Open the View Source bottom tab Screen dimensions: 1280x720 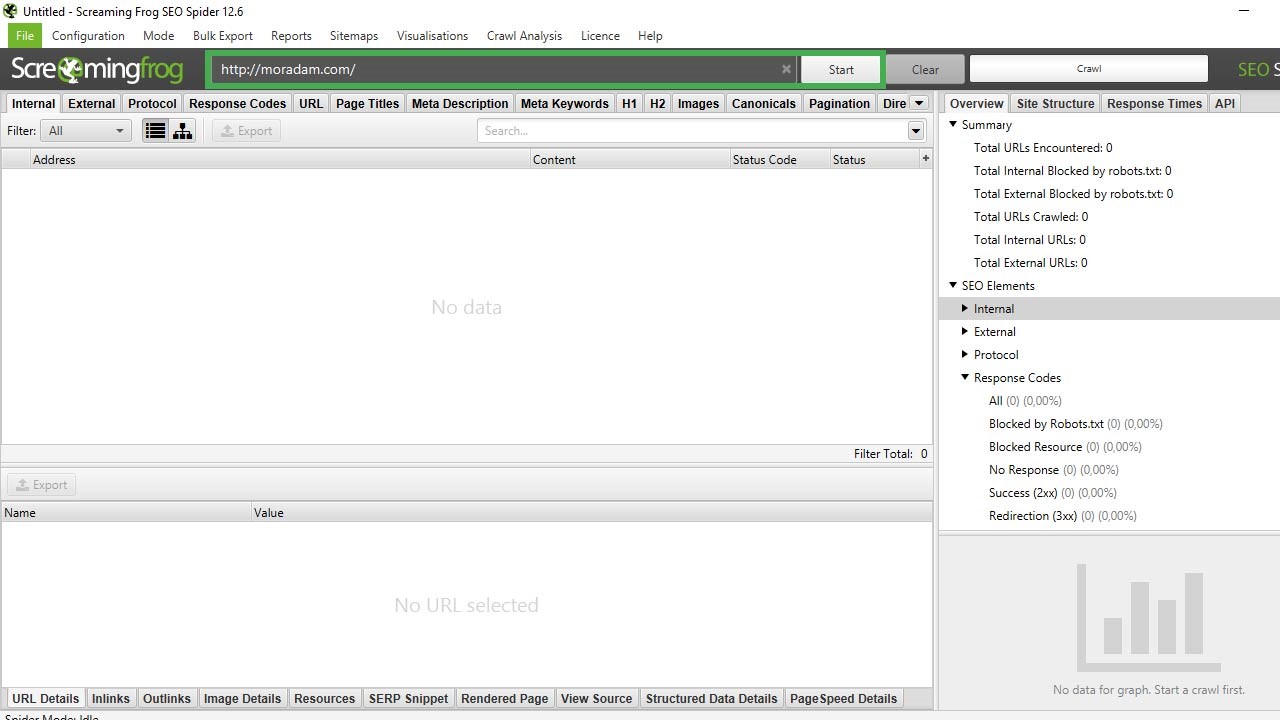[x=596, y=698]
